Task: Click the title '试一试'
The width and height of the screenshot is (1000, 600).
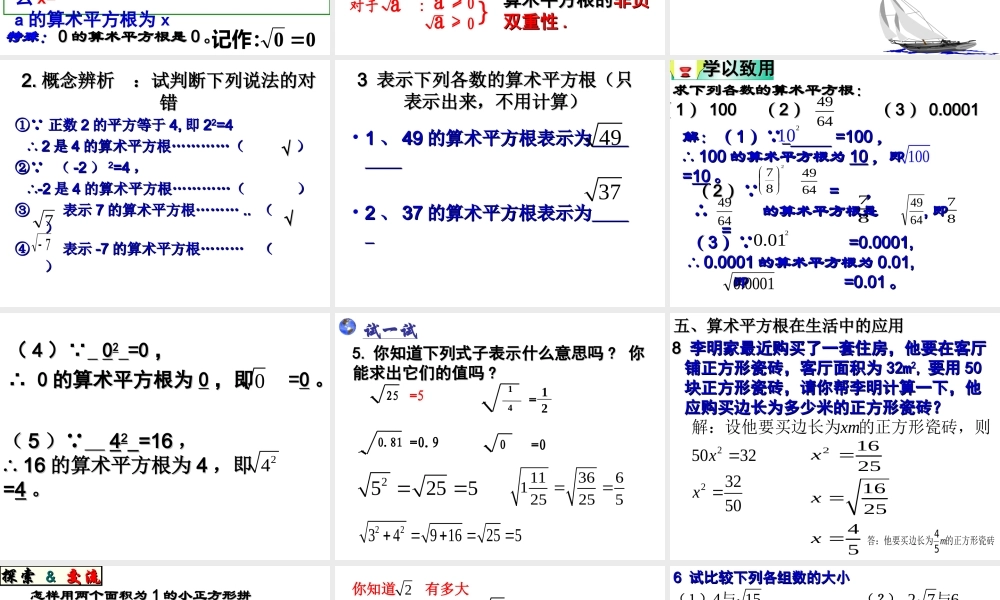Action: (x=390, y=330)
